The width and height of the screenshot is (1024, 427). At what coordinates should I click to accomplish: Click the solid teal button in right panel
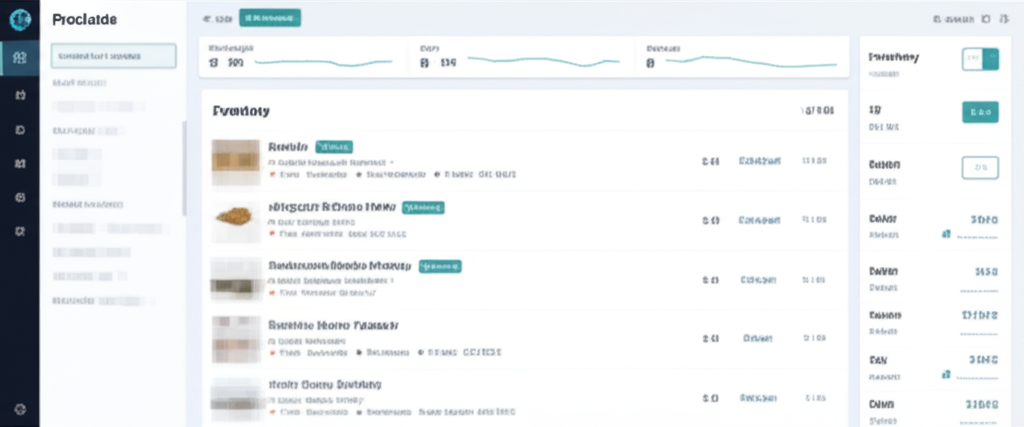click(x=980, y=112)
